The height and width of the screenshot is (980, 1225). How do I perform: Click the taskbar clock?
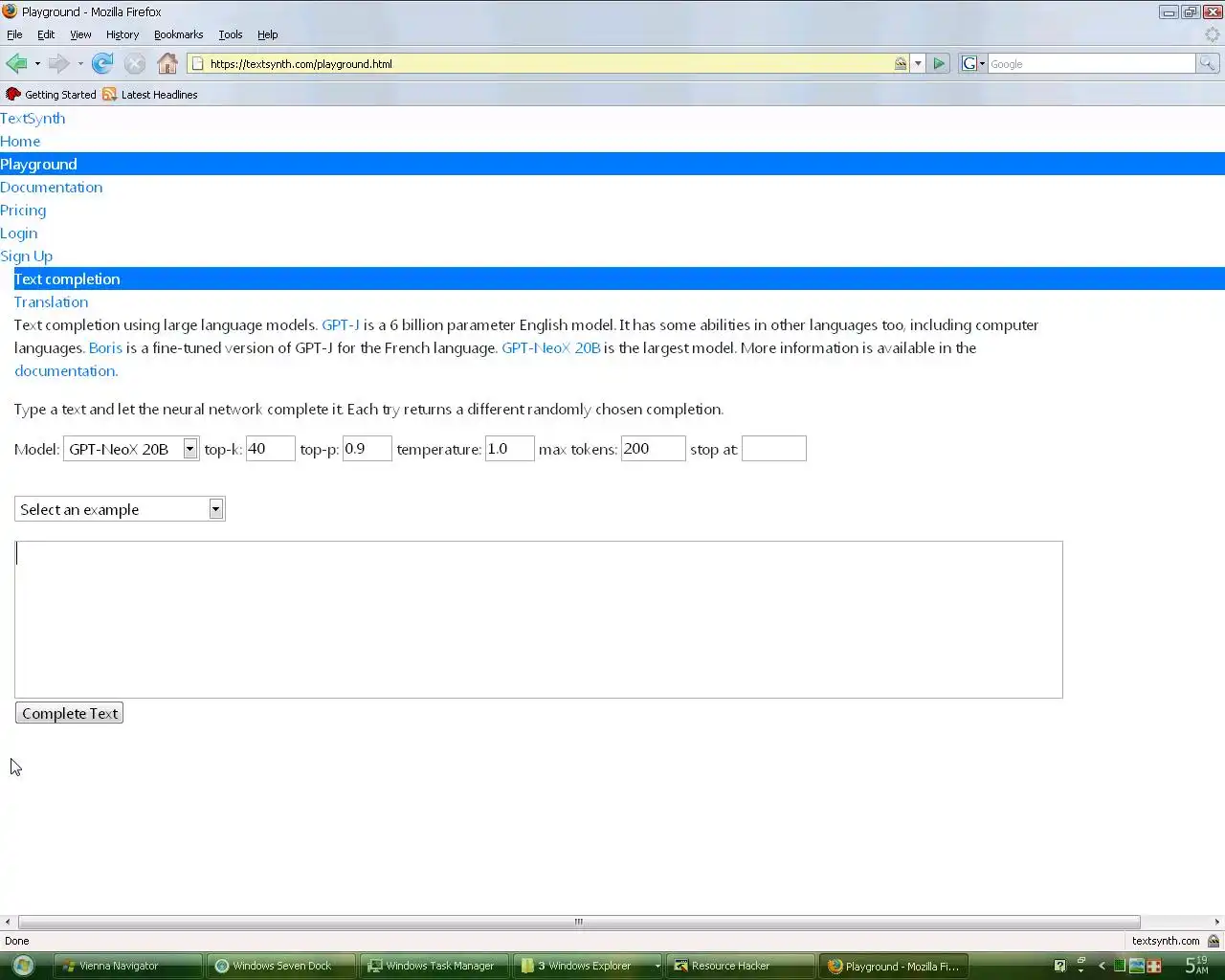tap(1196, 966)
